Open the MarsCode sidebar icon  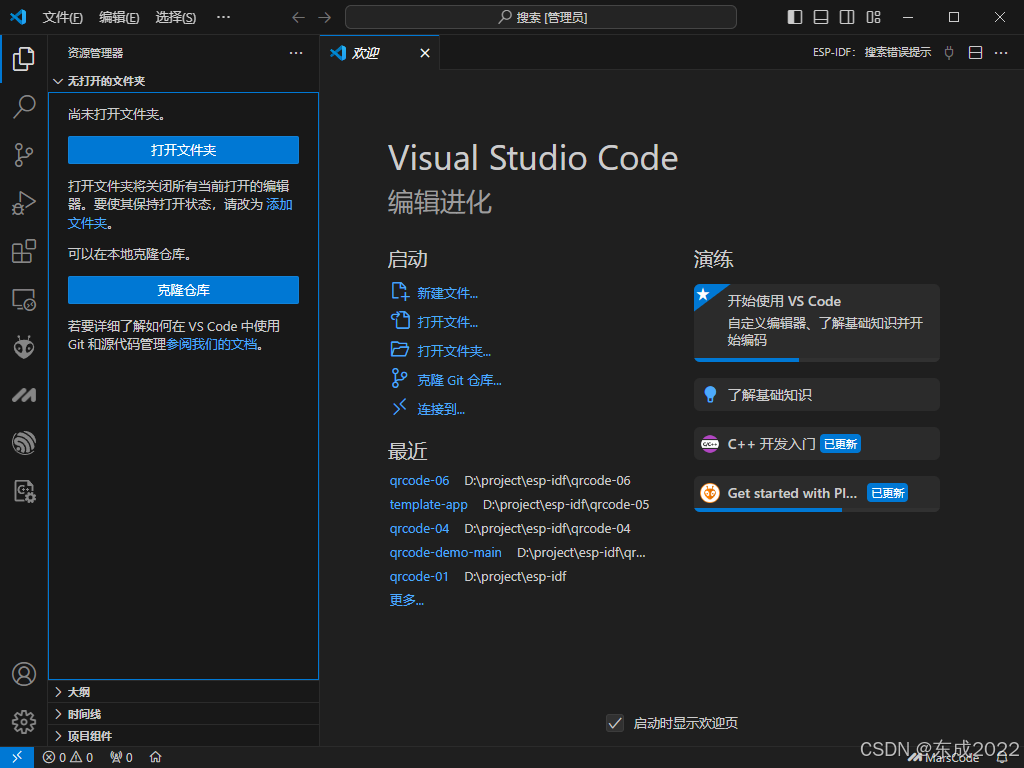coord(24,395)
